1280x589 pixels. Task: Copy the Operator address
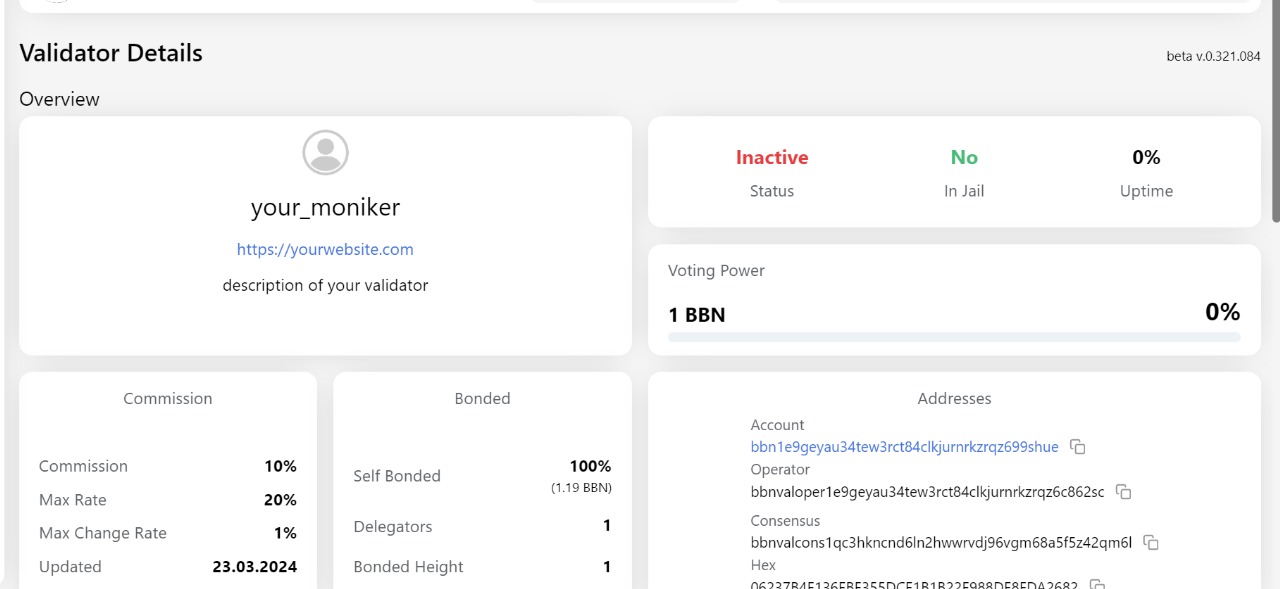(x=1123, y=492)
